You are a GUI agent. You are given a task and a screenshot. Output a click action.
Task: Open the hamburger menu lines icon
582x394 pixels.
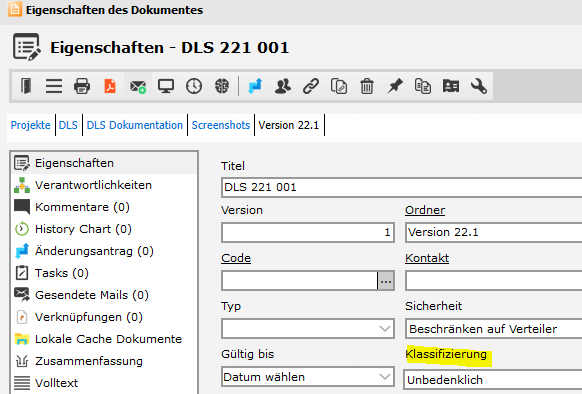pos(54,86)
